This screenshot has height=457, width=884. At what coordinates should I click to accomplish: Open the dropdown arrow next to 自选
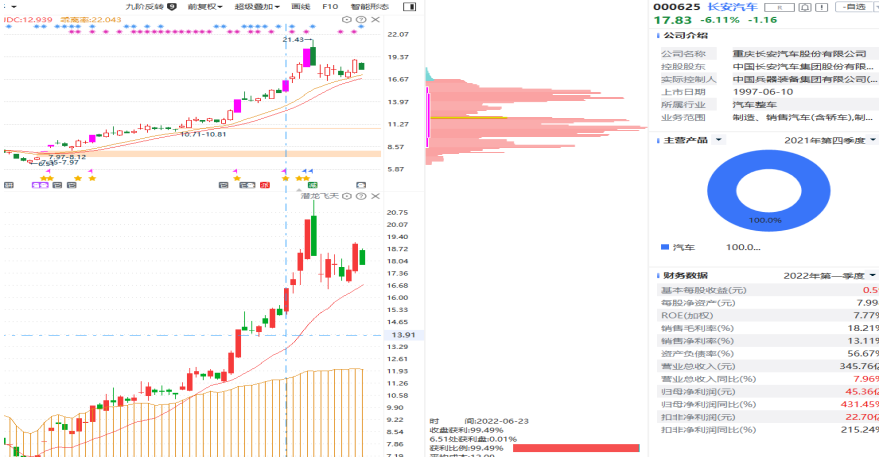coord(876,7)
